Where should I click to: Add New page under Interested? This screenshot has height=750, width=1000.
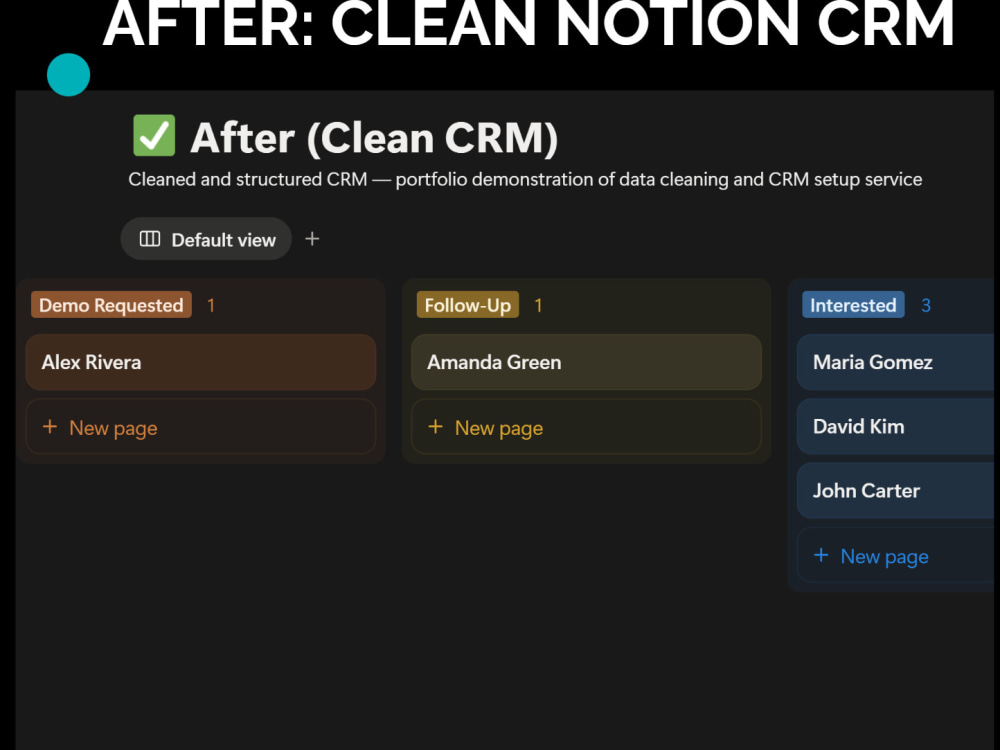pos(895,555)
